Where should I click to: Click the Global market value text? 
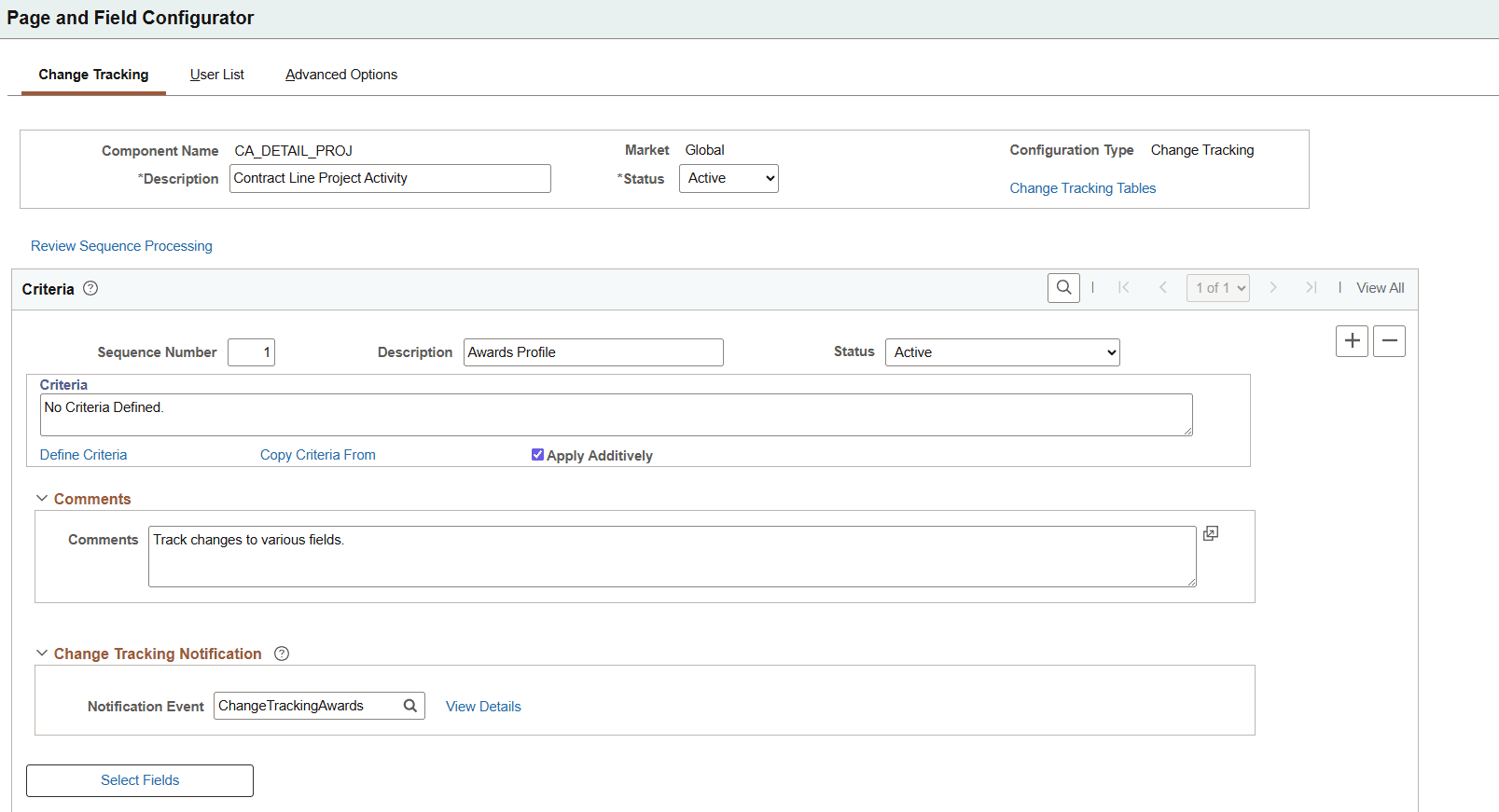click(704, 150)
